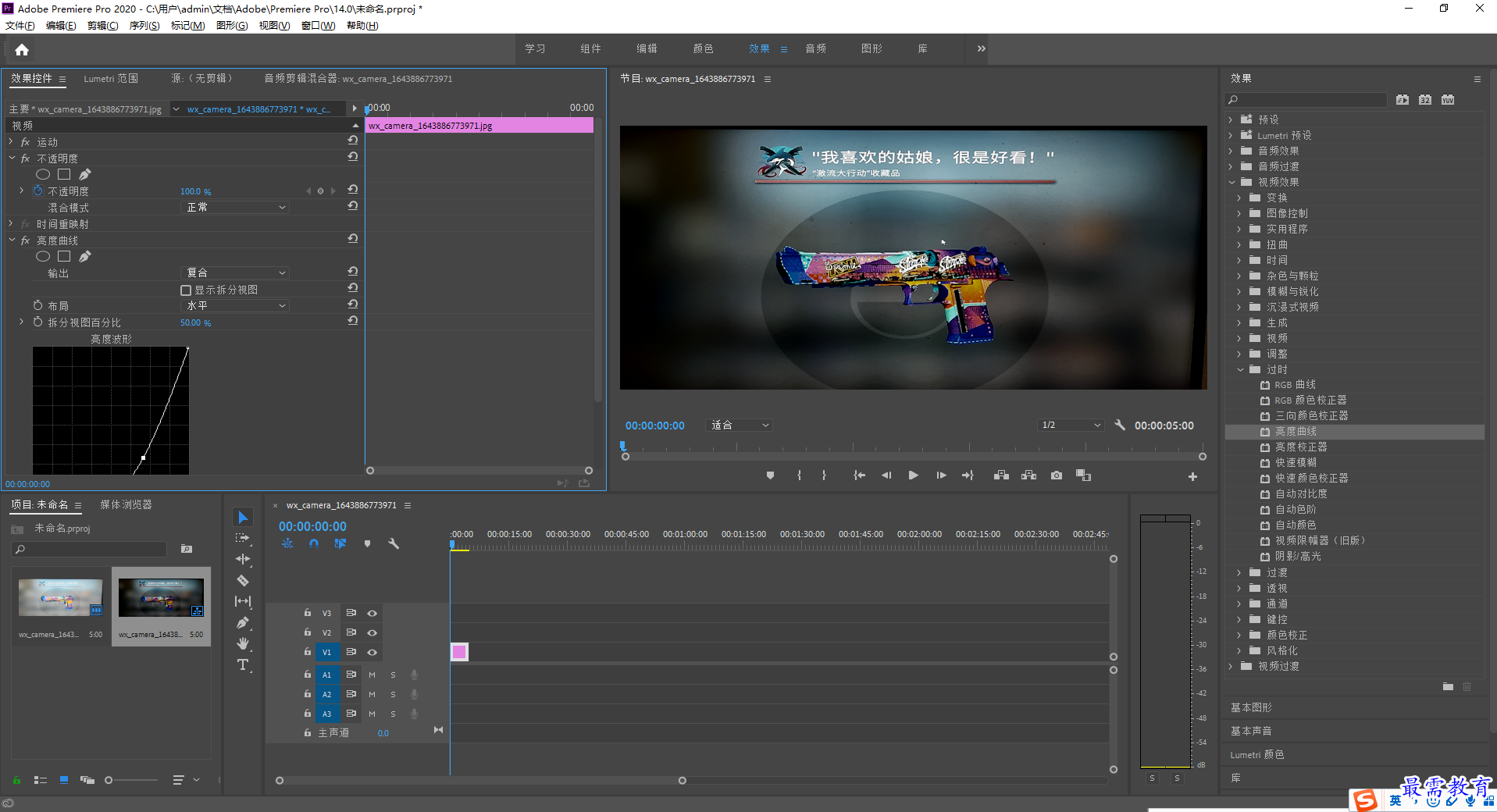This screenshot has width=1497, height=812.
Task: Go to Out point in program monitor
Action: tap(968, 475)
